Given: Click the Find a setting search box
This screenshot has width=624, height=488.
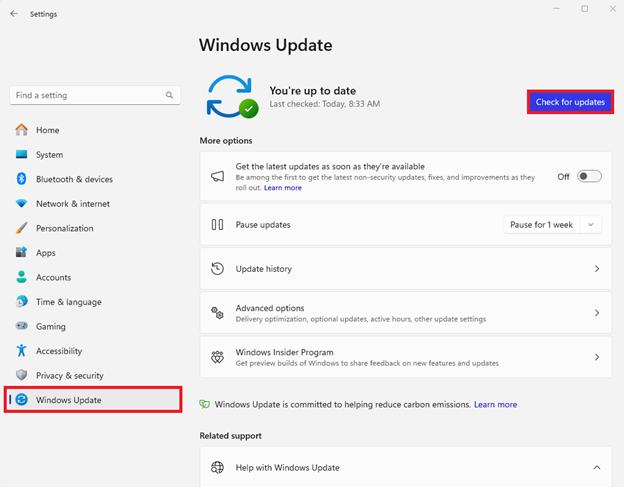Looking at the screenshot, I should pyautogui.click(x=95, y=95).
